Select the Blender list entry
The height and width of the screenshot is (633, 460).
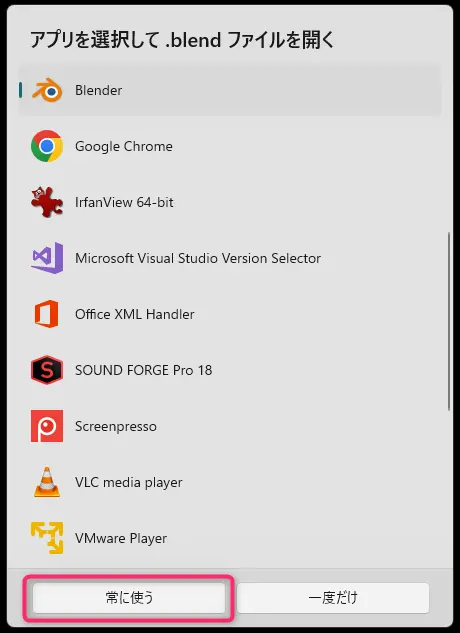coord(230,90)
